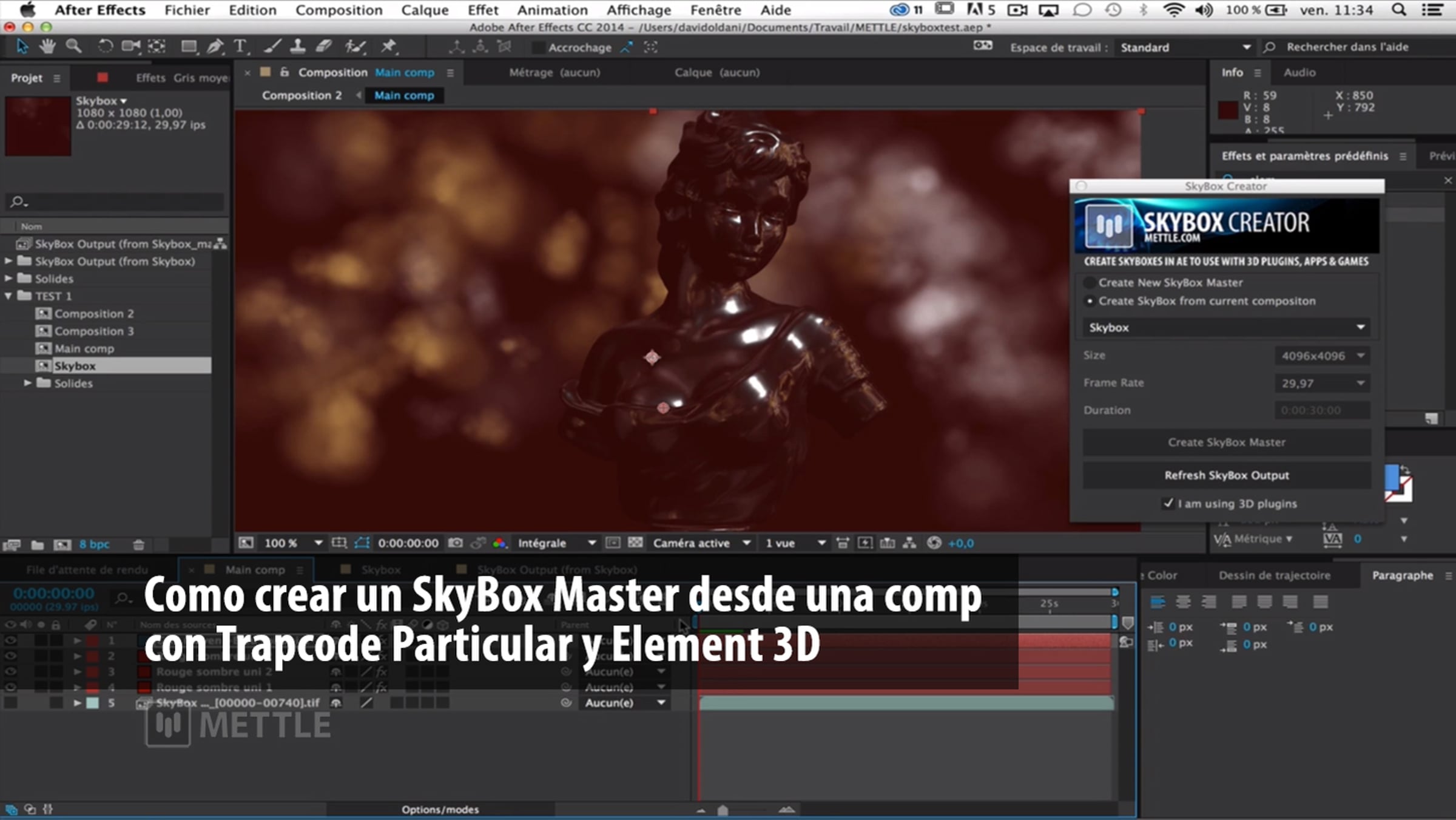Image resolution: width=1456 pixels, height=820 pixels.
Task: Center-align the paragraph text
Action: tap(1183, 601)
